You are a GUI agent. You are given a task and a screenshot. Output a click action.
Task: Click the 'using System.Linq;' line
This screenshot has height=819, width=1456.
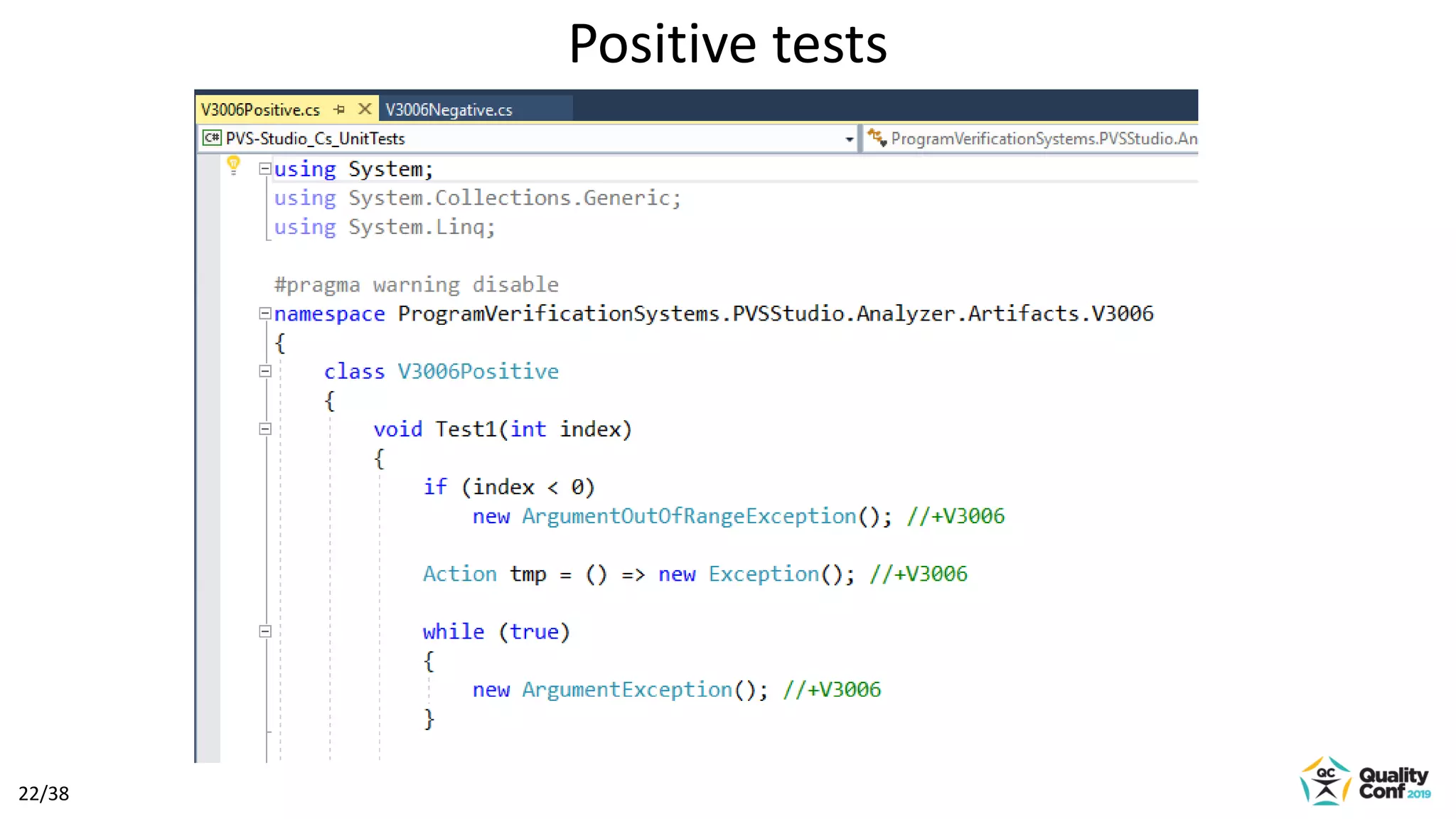tap(385, 227)
